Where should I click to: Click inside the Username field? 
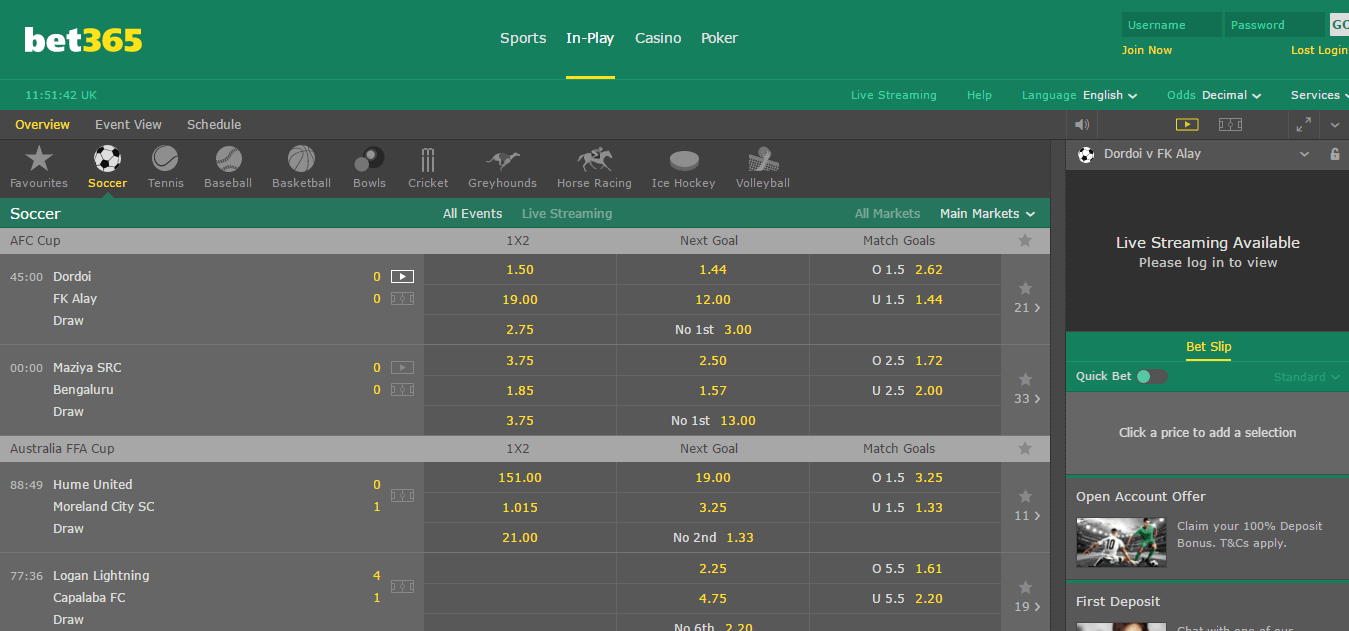click(x=1170, y=23)
